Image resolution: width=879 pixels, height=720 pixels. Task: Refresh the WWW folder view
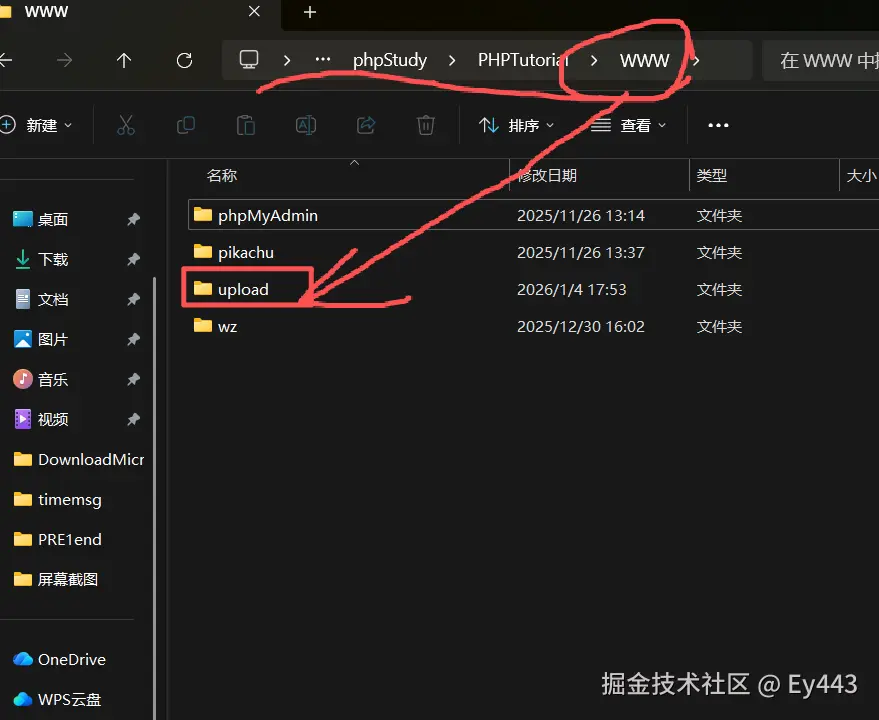tap(184, 60)
